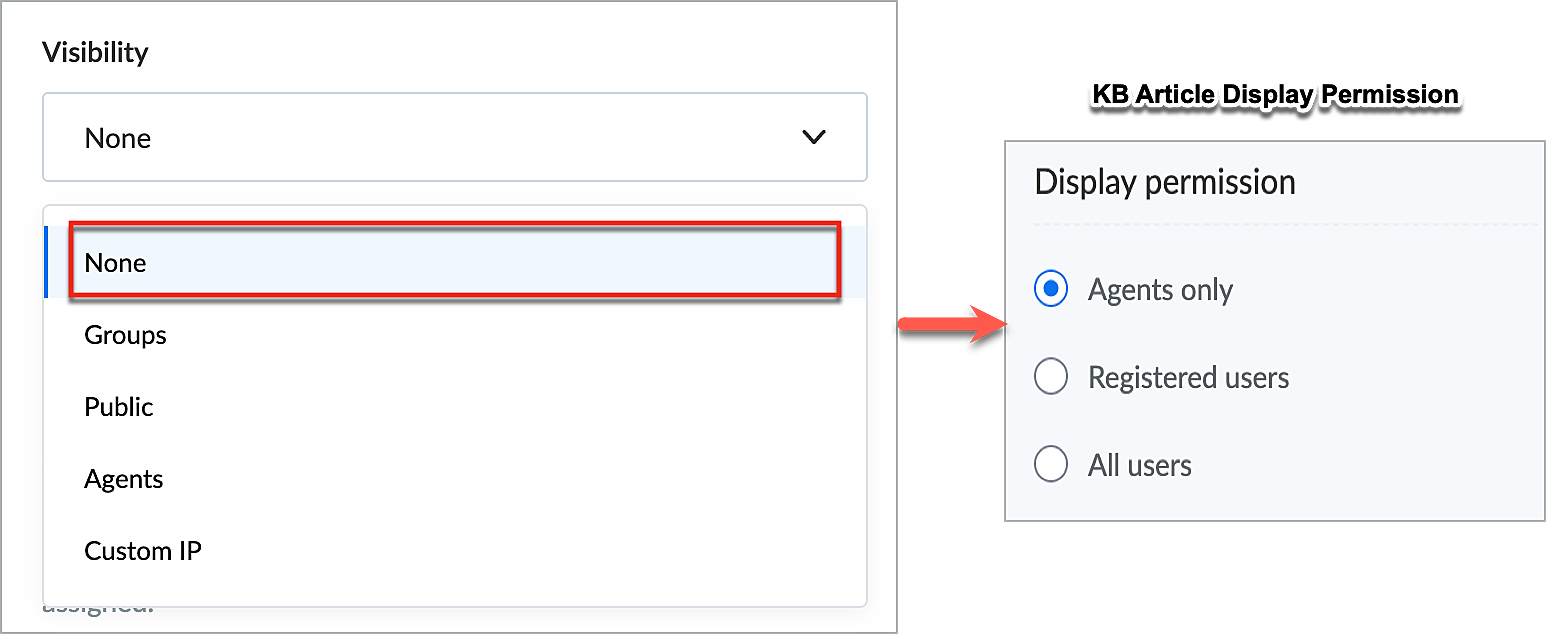Open the Visibility combo box showing None
The height and width of the screenshot is (634, 1546).
tap(454, 137)
